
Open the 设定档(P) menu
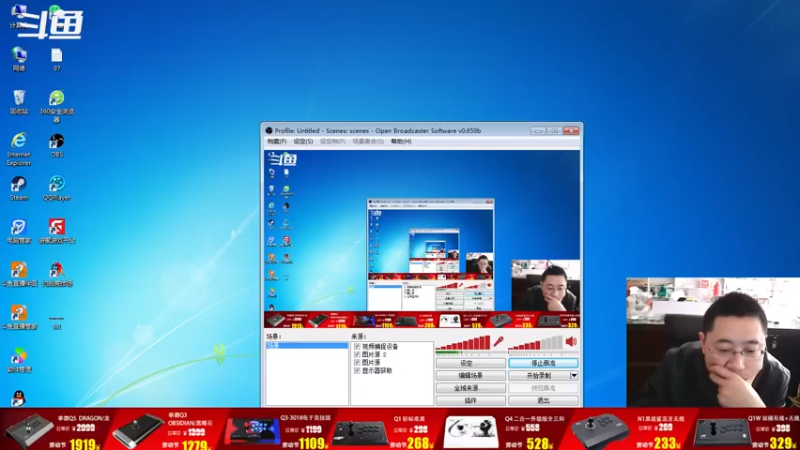(333, 141)
